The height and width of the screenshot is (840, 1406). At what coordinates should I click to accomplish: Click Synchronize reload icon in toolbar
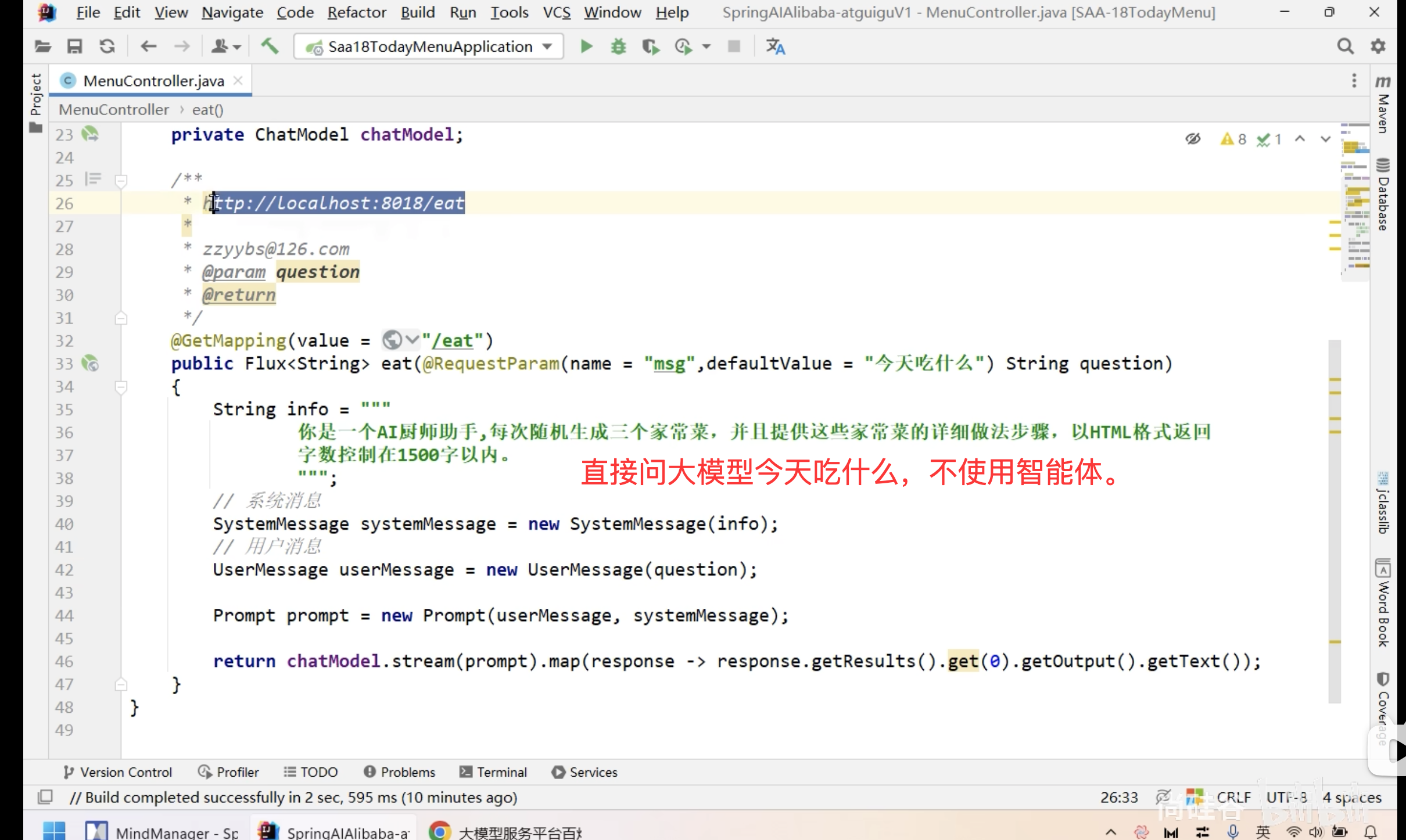(x=107, y=46)
